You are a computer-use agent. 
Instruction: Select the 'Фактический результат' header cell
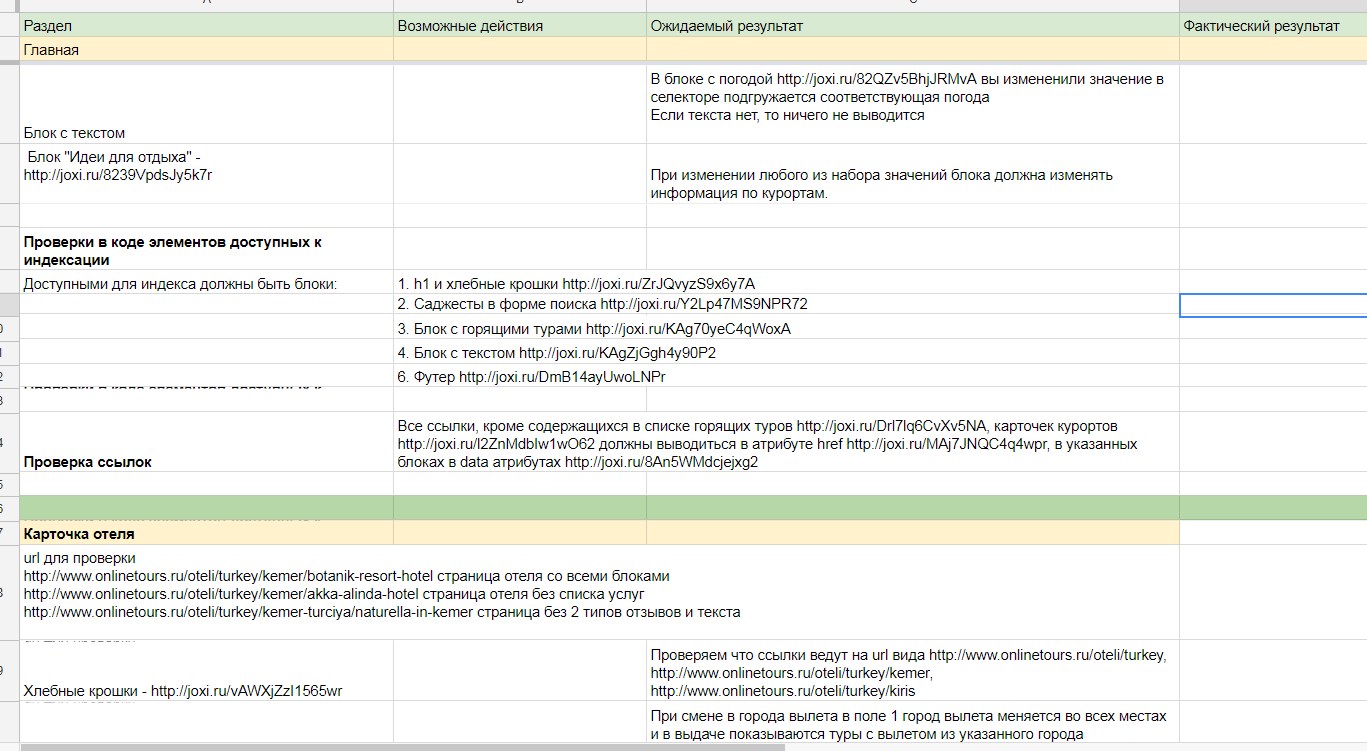click(x=1273, y=26)
